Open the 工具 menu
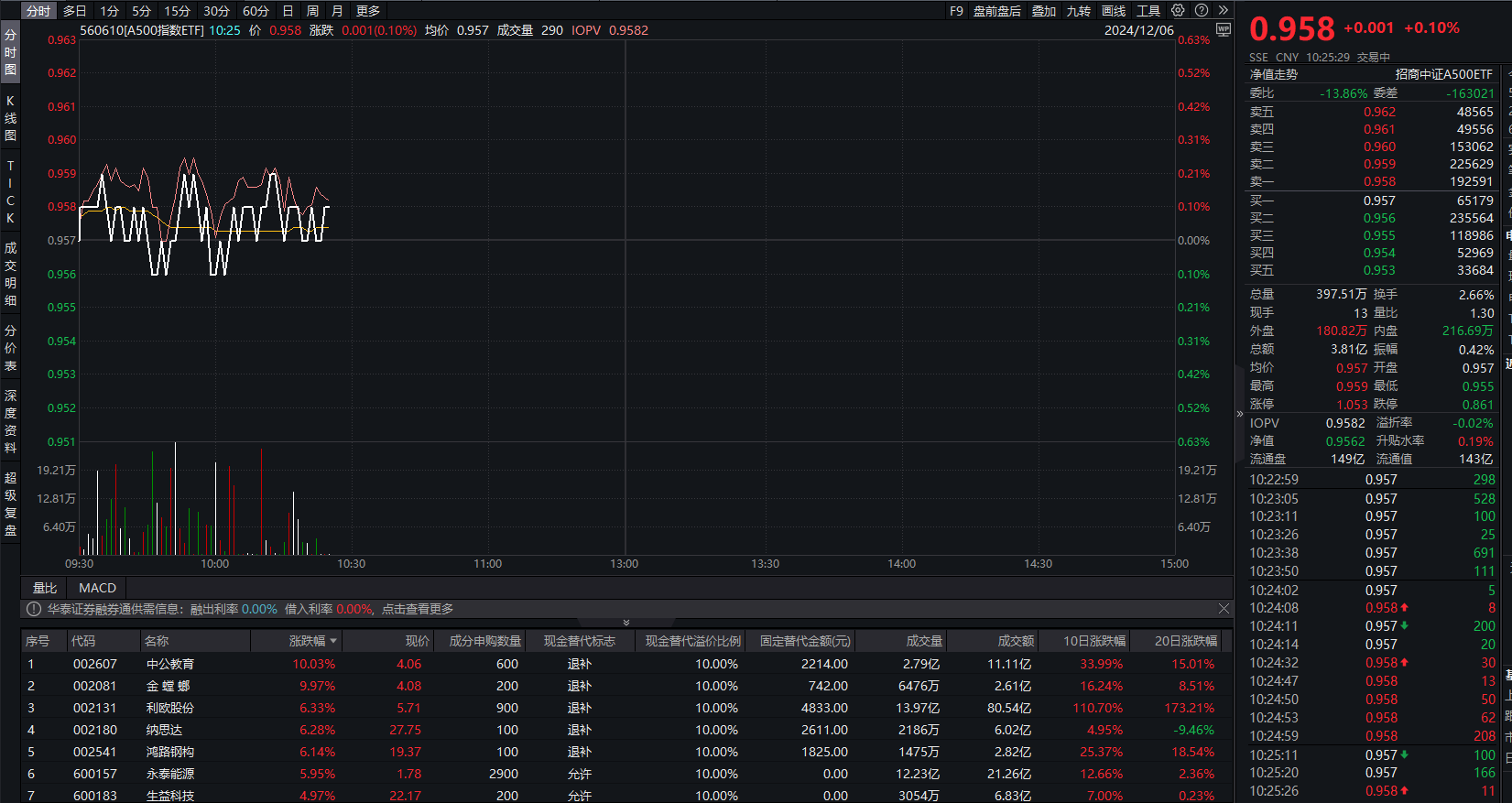 point(1148,11)
